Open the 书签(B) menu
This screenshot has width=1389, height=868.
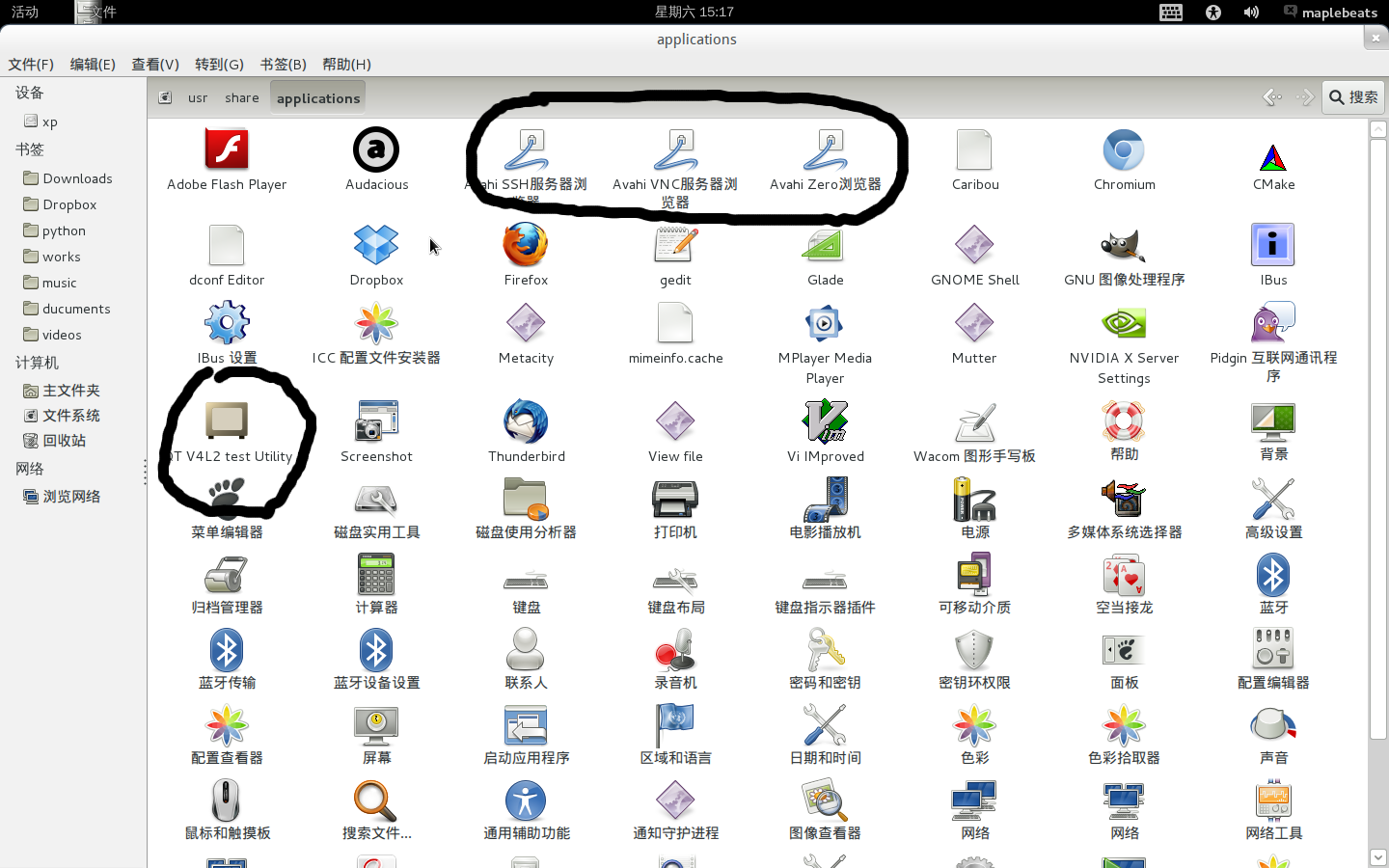pos(283,65)
